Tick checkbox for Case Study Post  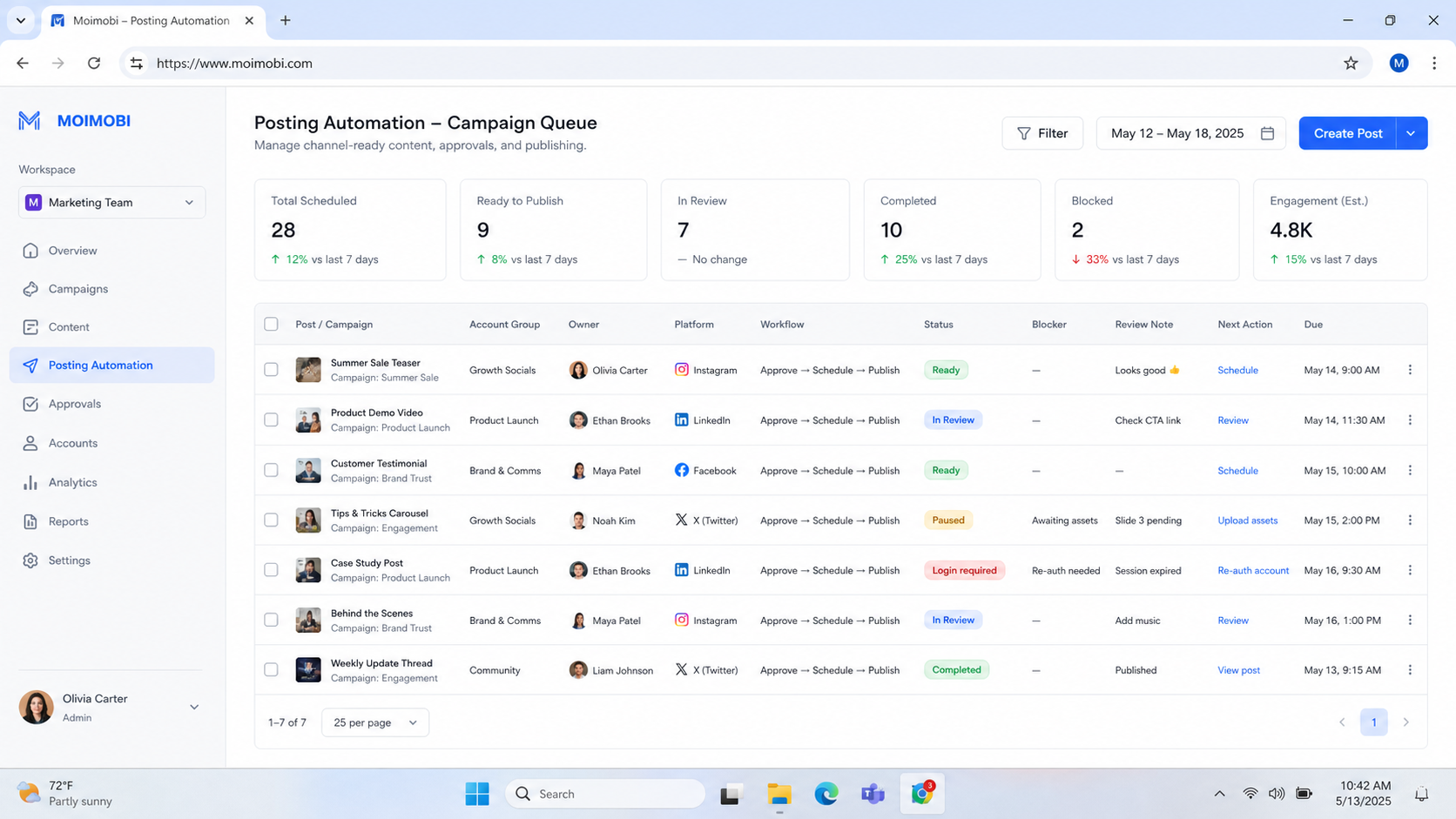coord(271,570)
